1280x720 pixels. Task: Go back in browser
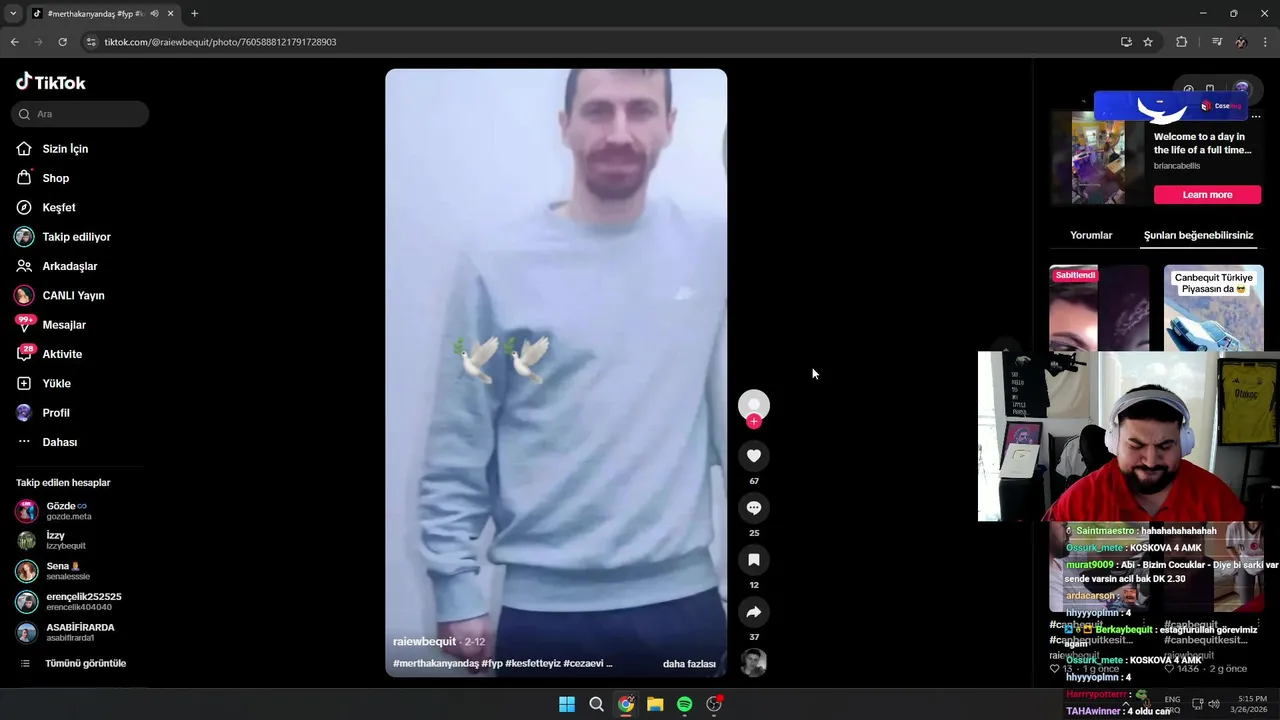pyautogui.click(x=14, y=42)
